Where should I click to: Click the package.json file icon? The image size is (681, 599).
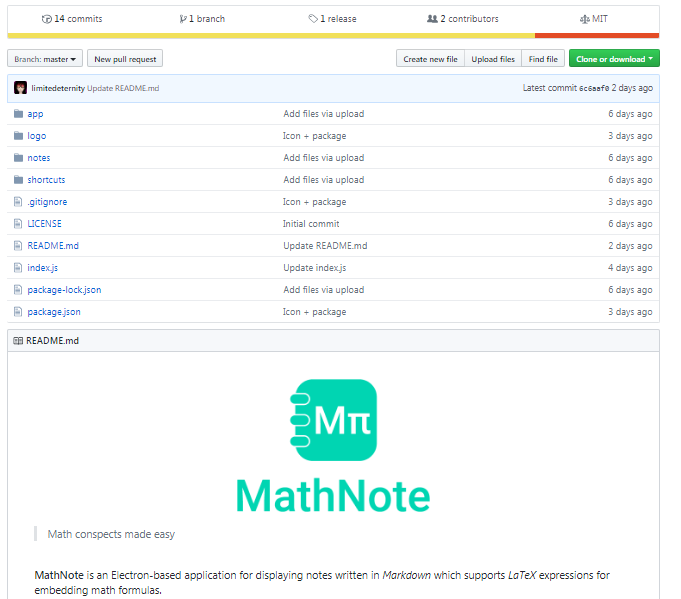point(18,312)
